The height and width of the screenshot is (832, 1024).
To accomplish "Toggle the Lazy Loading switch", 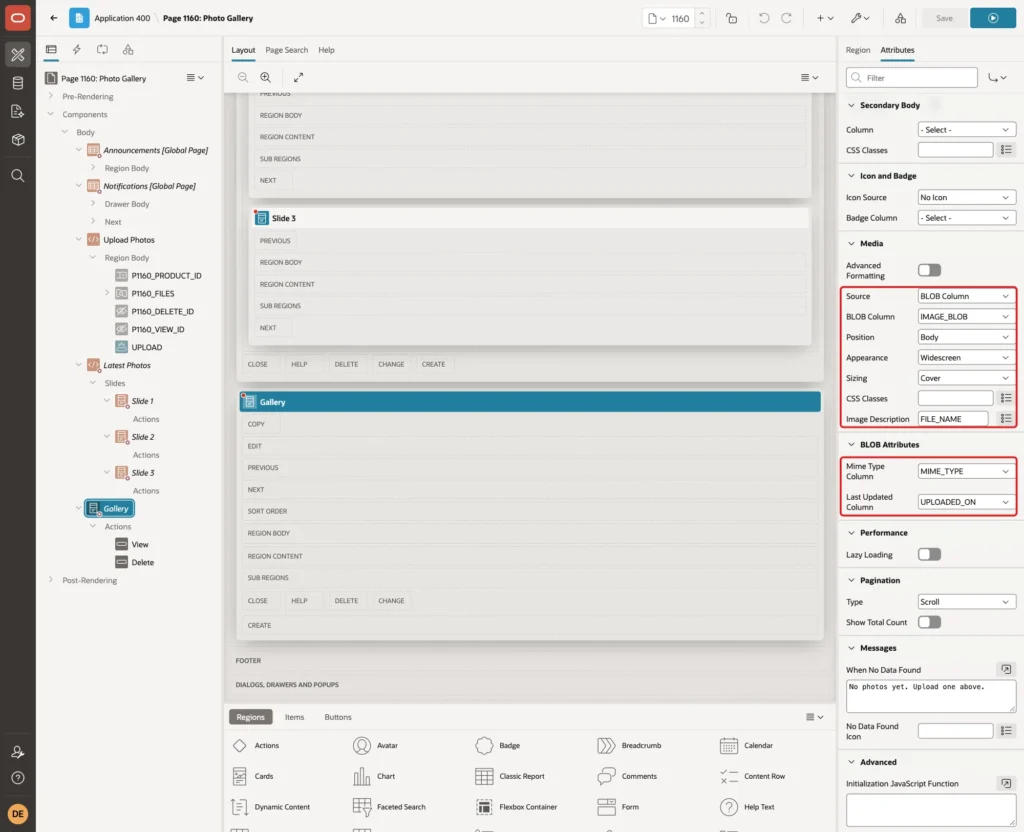I will [x=929, y=554].
